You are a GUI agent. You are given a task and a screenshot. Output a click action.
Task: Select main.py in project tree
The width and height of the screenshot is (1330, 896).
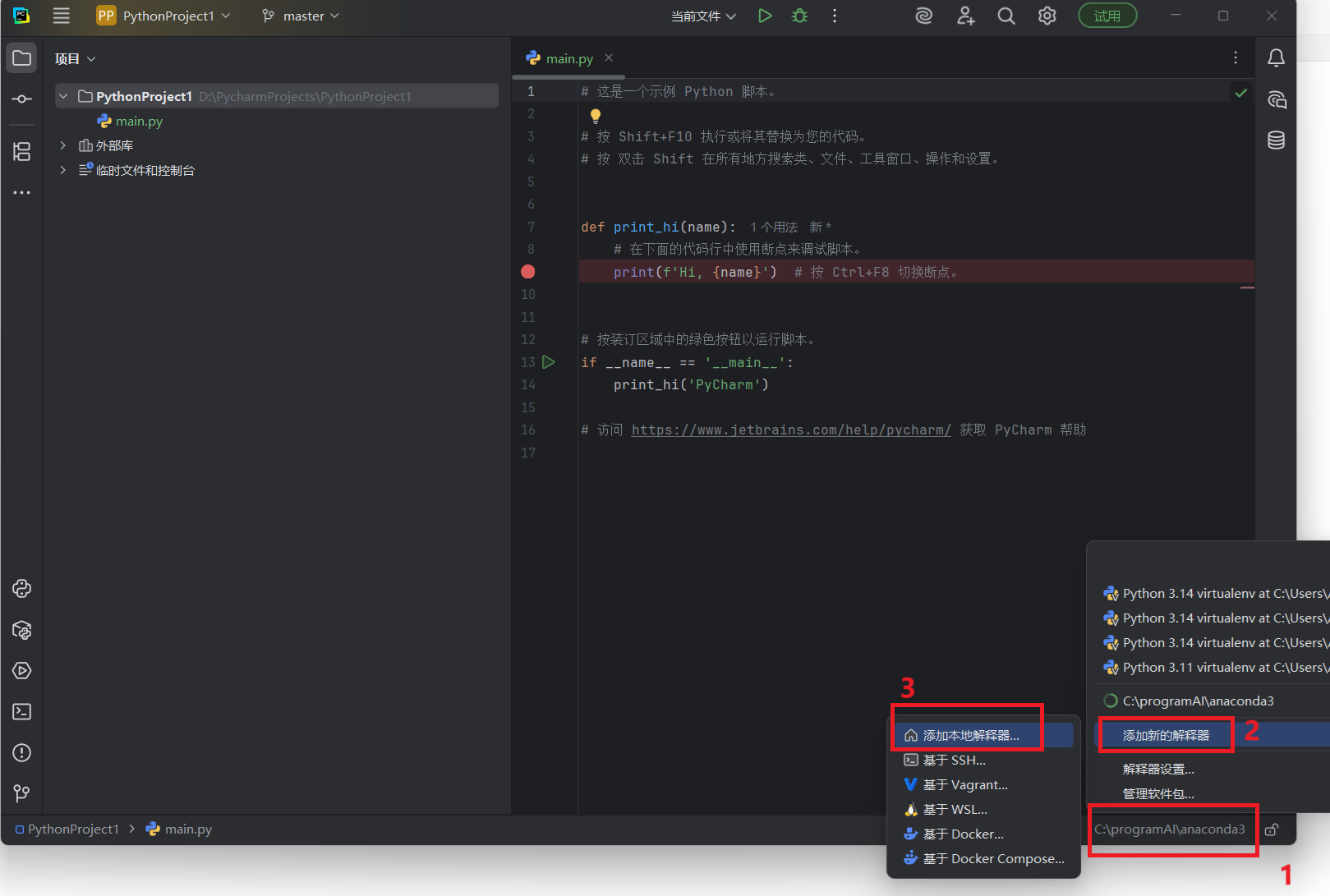[x=131, y=121]
